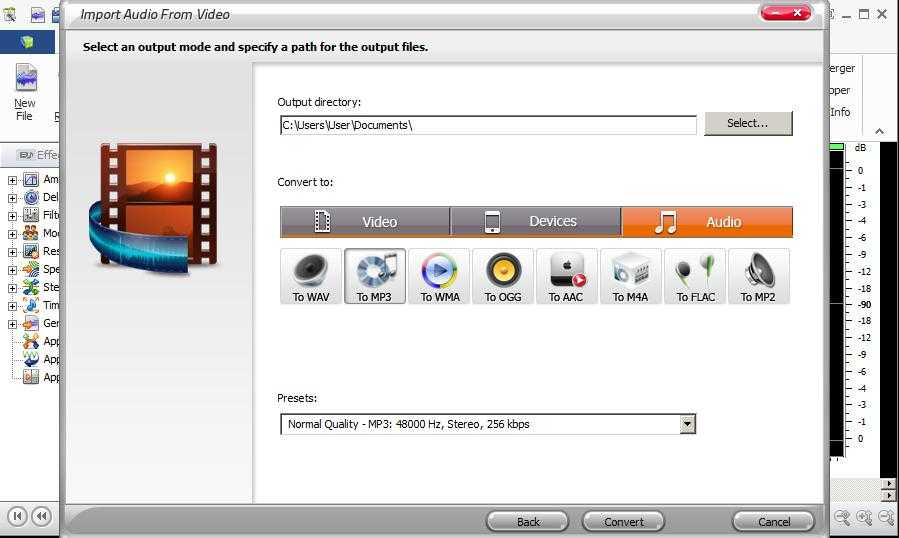Expand the Ste... effects tree node
Image resolution: width=899 pixels, height=538 pixels.
click(x=12, y=288)
